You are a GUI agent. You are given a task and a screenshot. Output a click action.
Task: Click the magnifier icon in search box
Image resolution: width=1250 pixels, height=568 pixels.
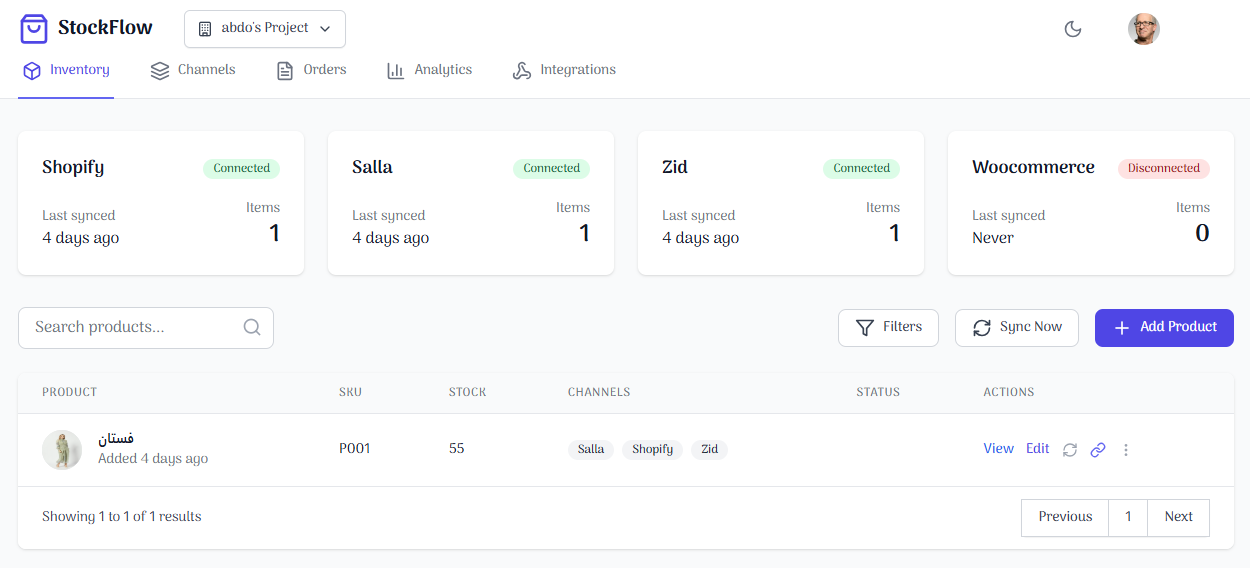point(252,328)
